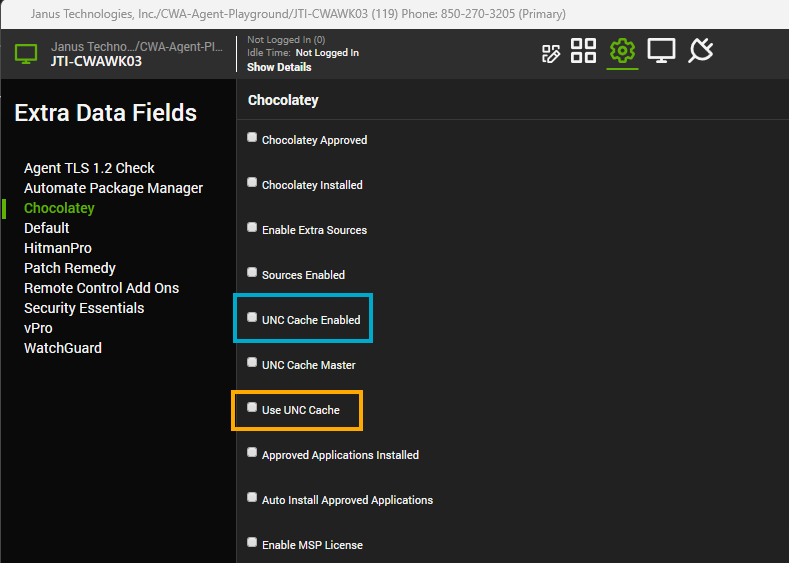Open Patch Remedy section
789x563 pixels.
[69, 268]
